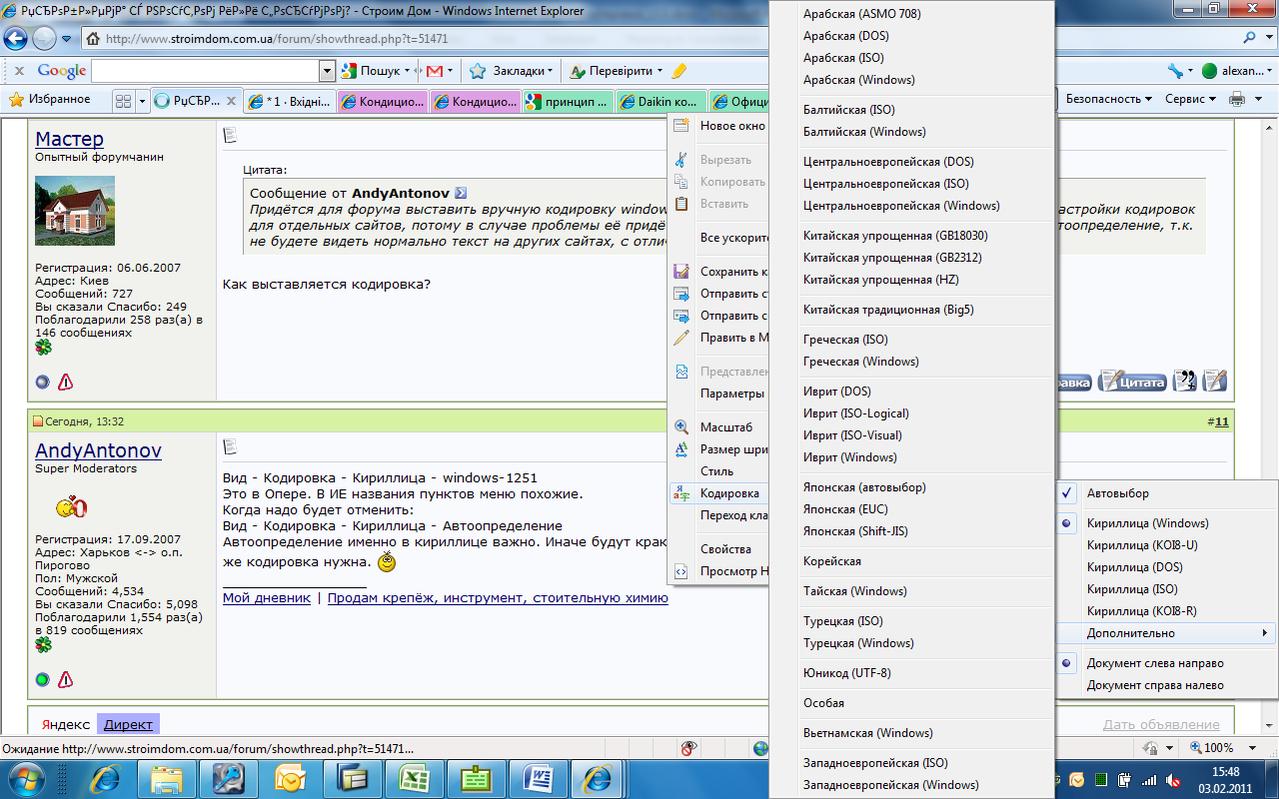1279x799 pixels.
Task: Open Word from the Windows taskbar
Action: [537, 777]
